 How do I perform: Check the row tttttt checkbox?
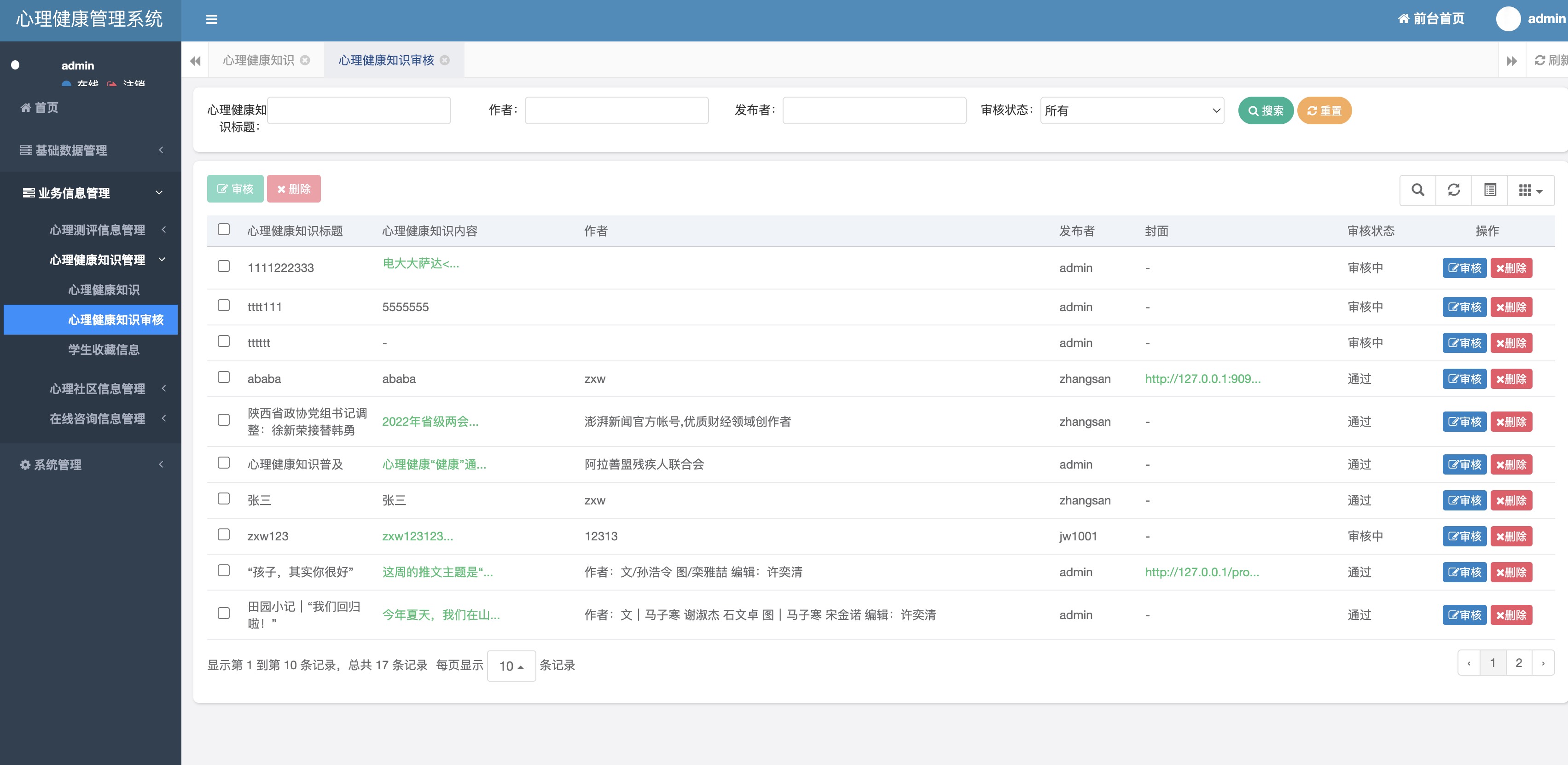click(223, 341)
